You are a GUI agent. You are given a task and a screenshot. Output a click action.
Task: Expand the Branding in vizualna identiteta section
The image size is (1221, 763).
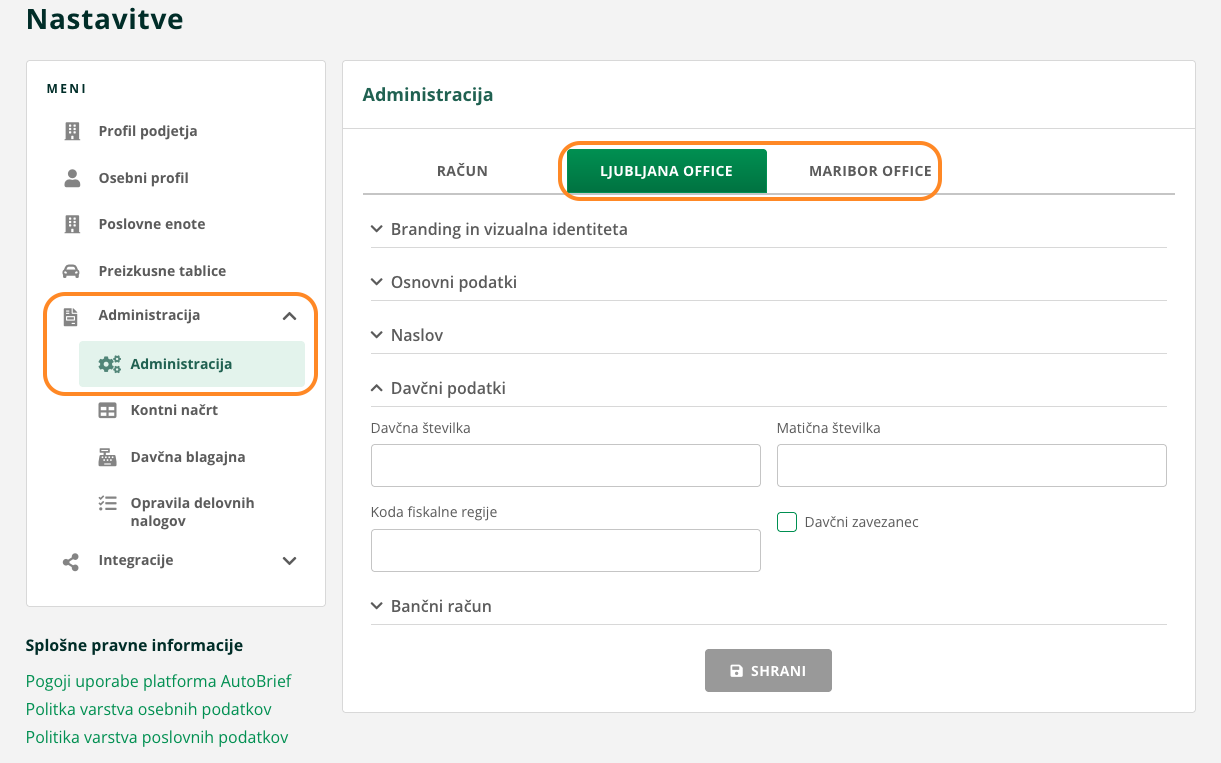point(377,229)
